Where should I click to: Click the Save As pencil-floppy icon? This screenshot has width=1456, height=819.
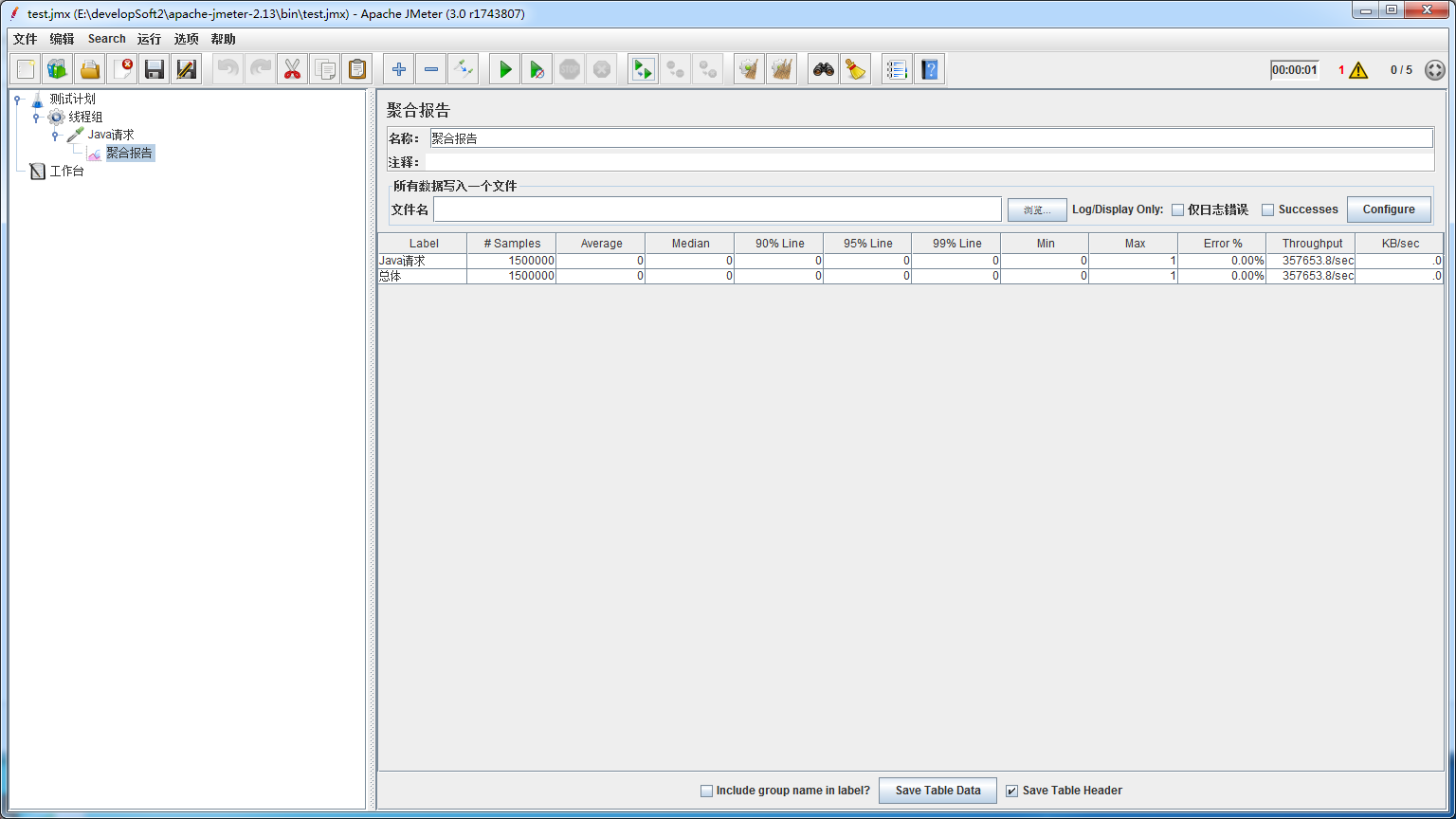pos(187,69)
